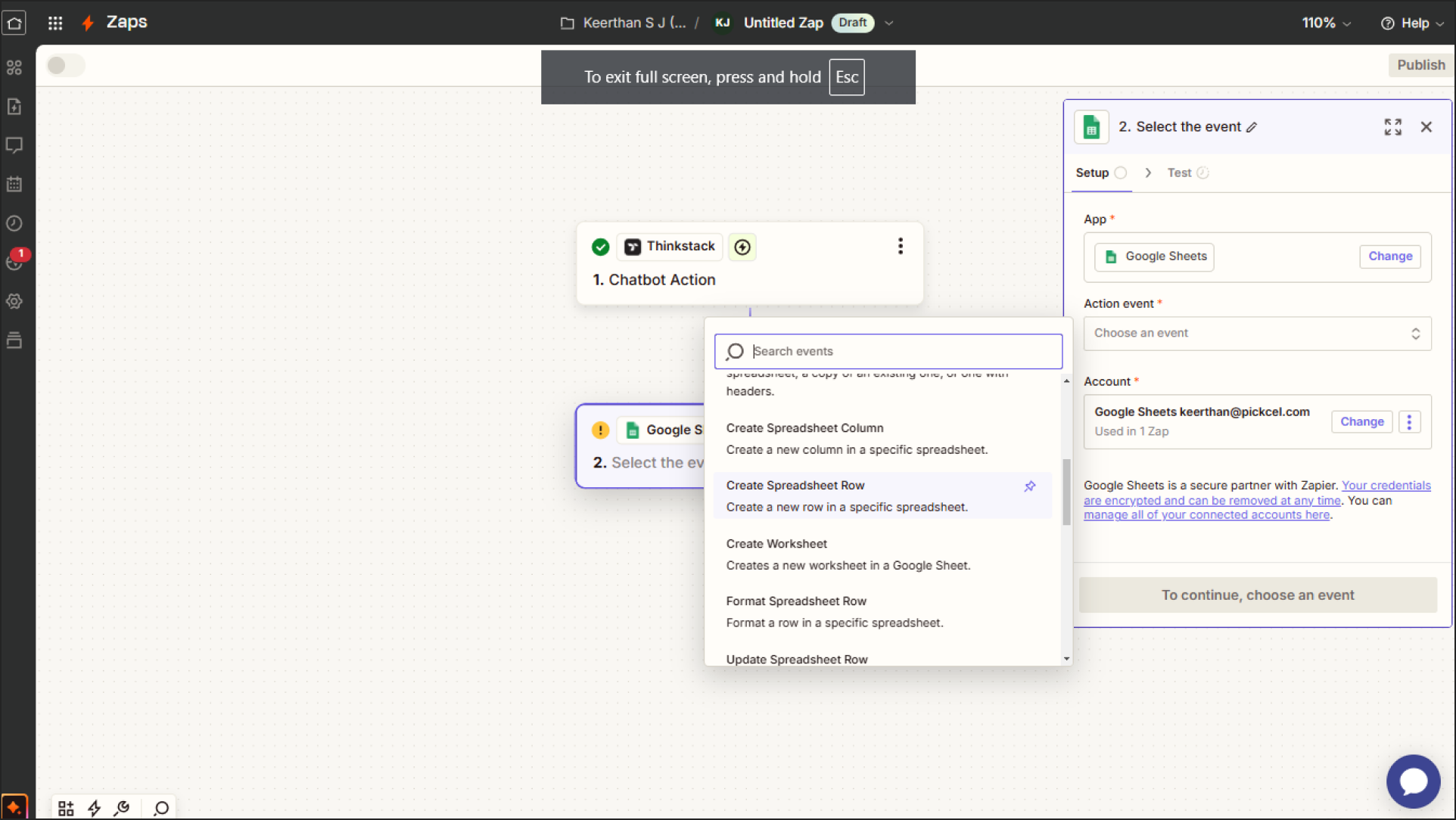The width and height of the screenshot is (1456, 820).
Task: Click the instant trigger icon on Thinkstack step
Action: 742,247
